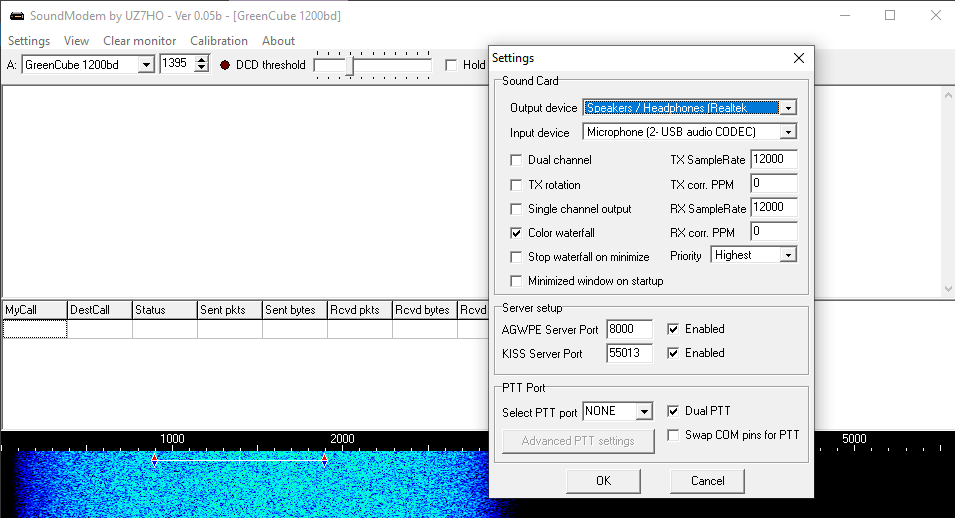
Task: Click the monitor scrollbar up arrow
Action: [948, 95]
